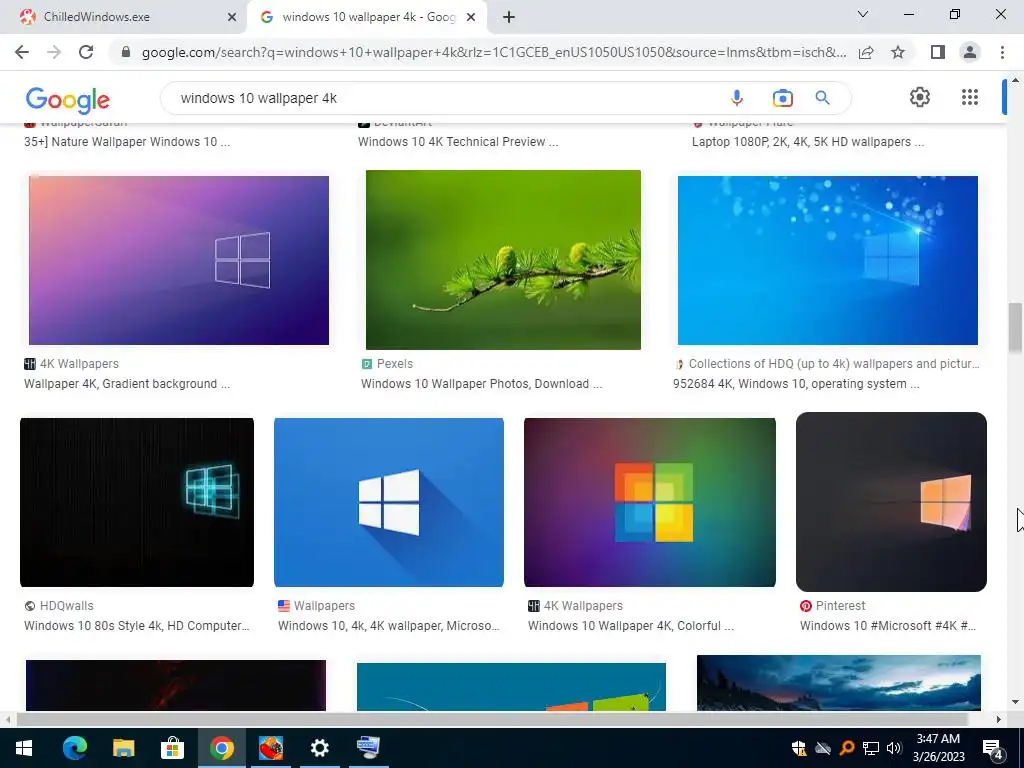Bookmark this tab with the star

click(898, 52)
